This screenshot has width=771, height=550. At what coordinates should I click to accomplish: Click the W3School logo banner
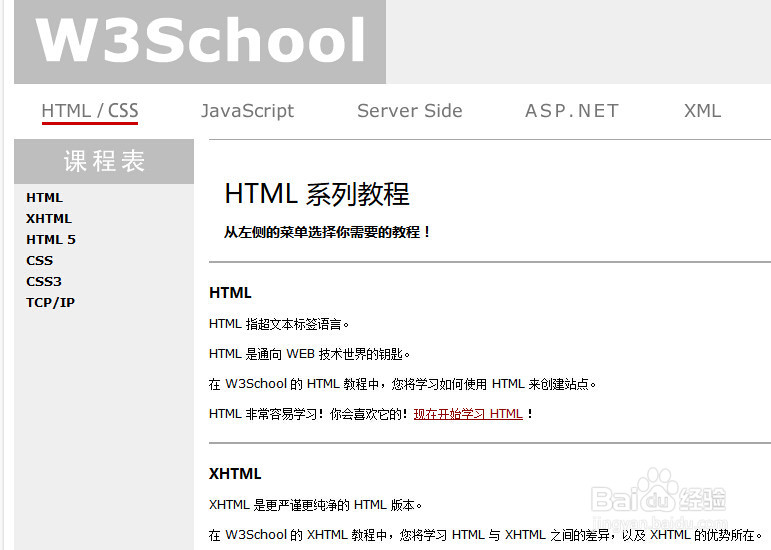(x=200, y=41)
